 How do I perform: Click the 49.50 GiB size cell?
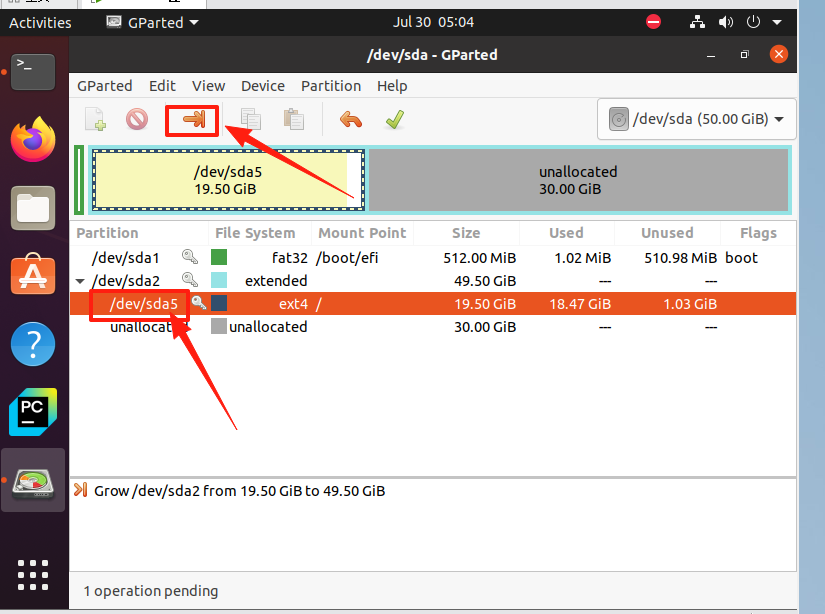click(x=485, y=281)
